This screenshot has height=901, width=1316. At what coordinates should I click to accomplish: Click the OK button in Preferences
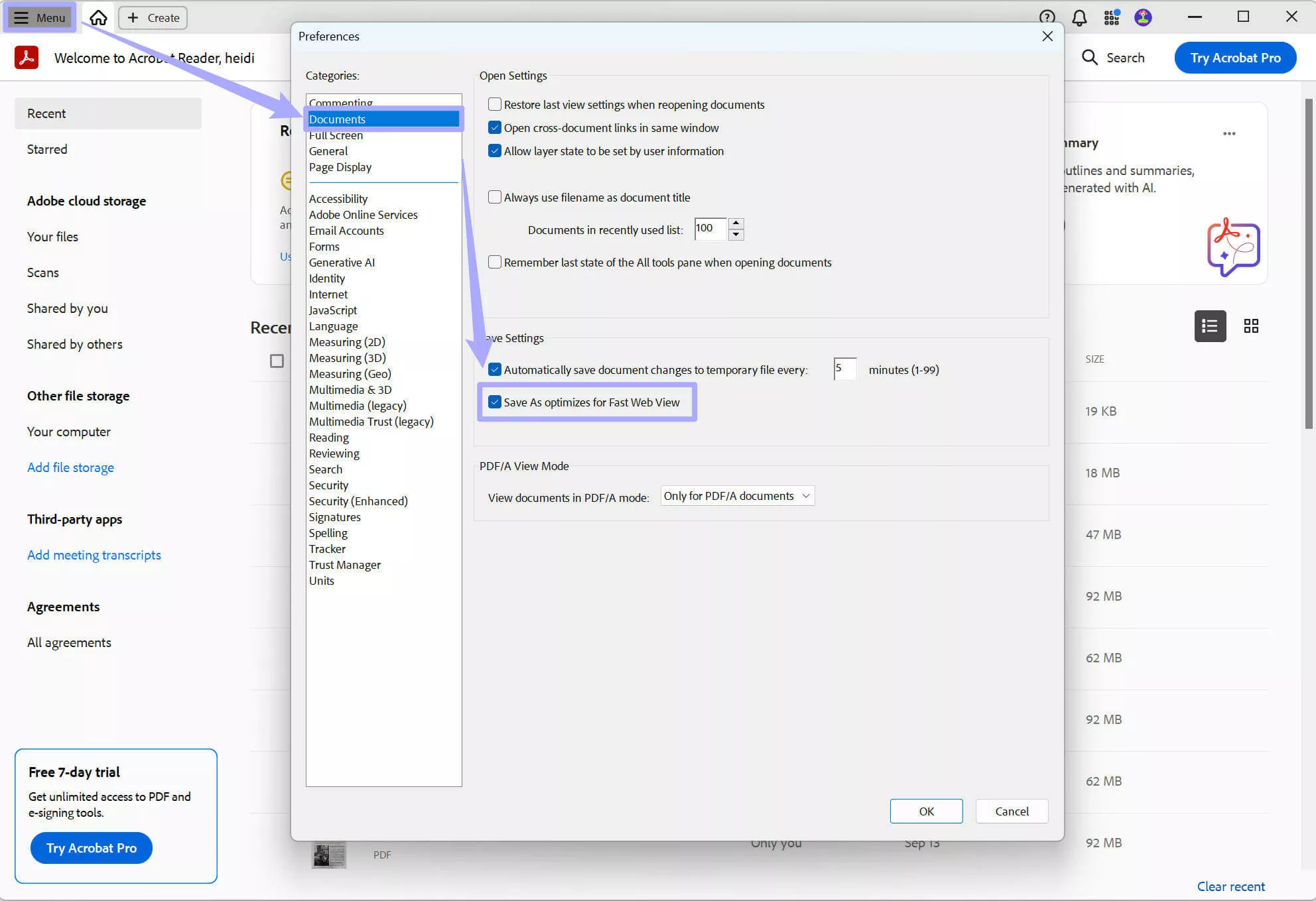926,811
